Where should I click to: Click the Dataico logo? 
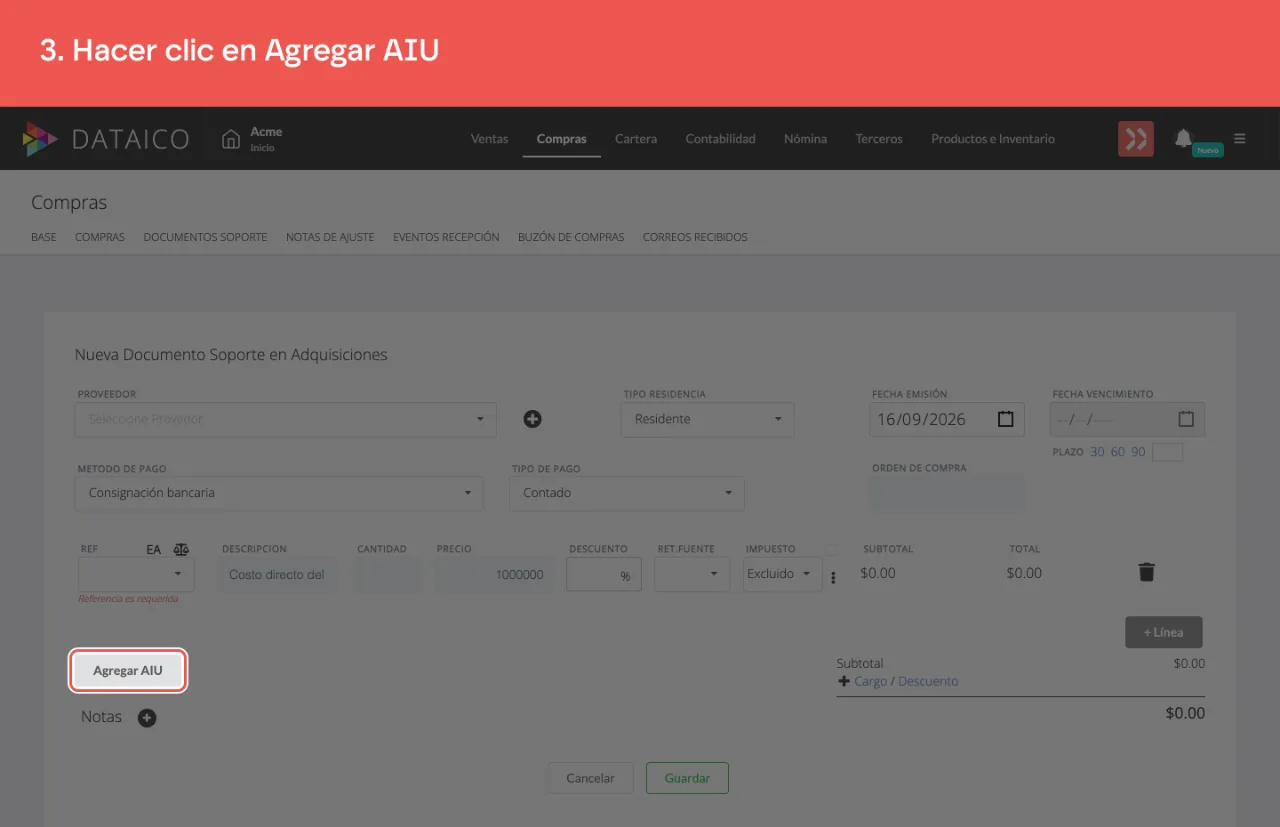coord(106,139)
